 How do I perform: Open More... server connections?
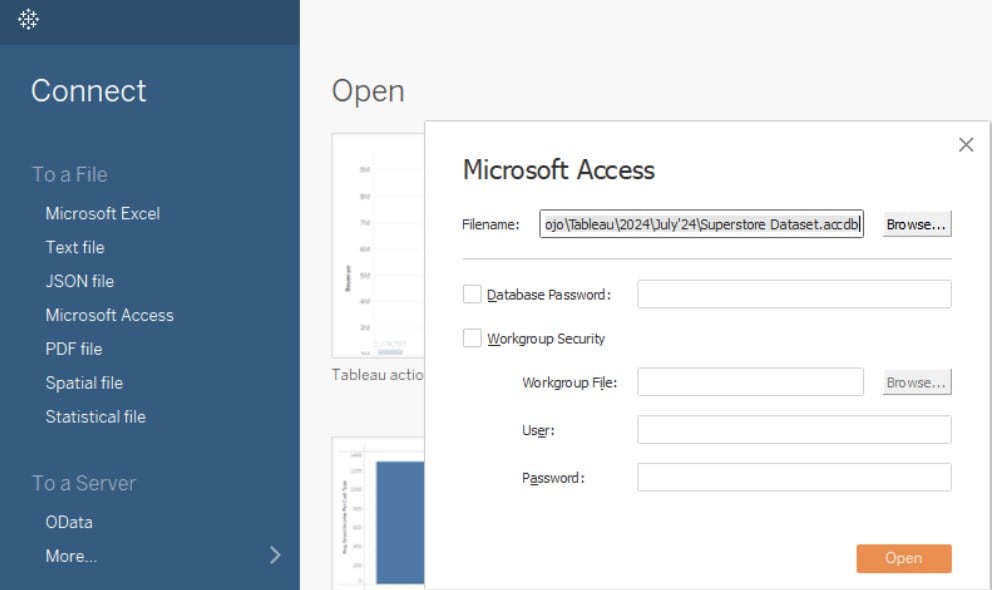[x=71, y=556]
